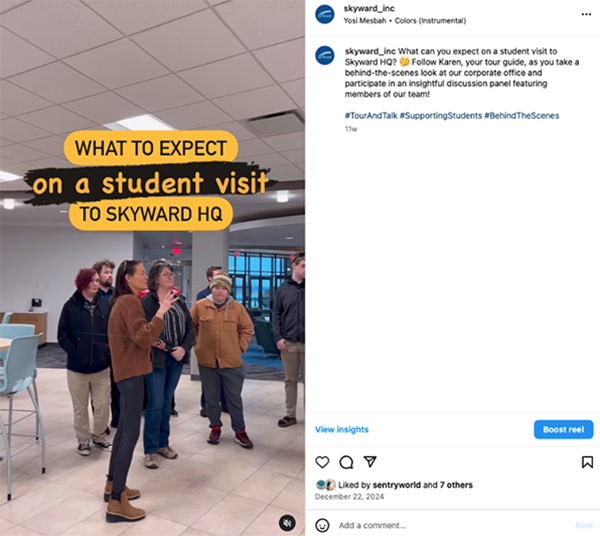Open the liker avatars next to Liked by
The image size is (600, 536).
(x=326, y=485)
